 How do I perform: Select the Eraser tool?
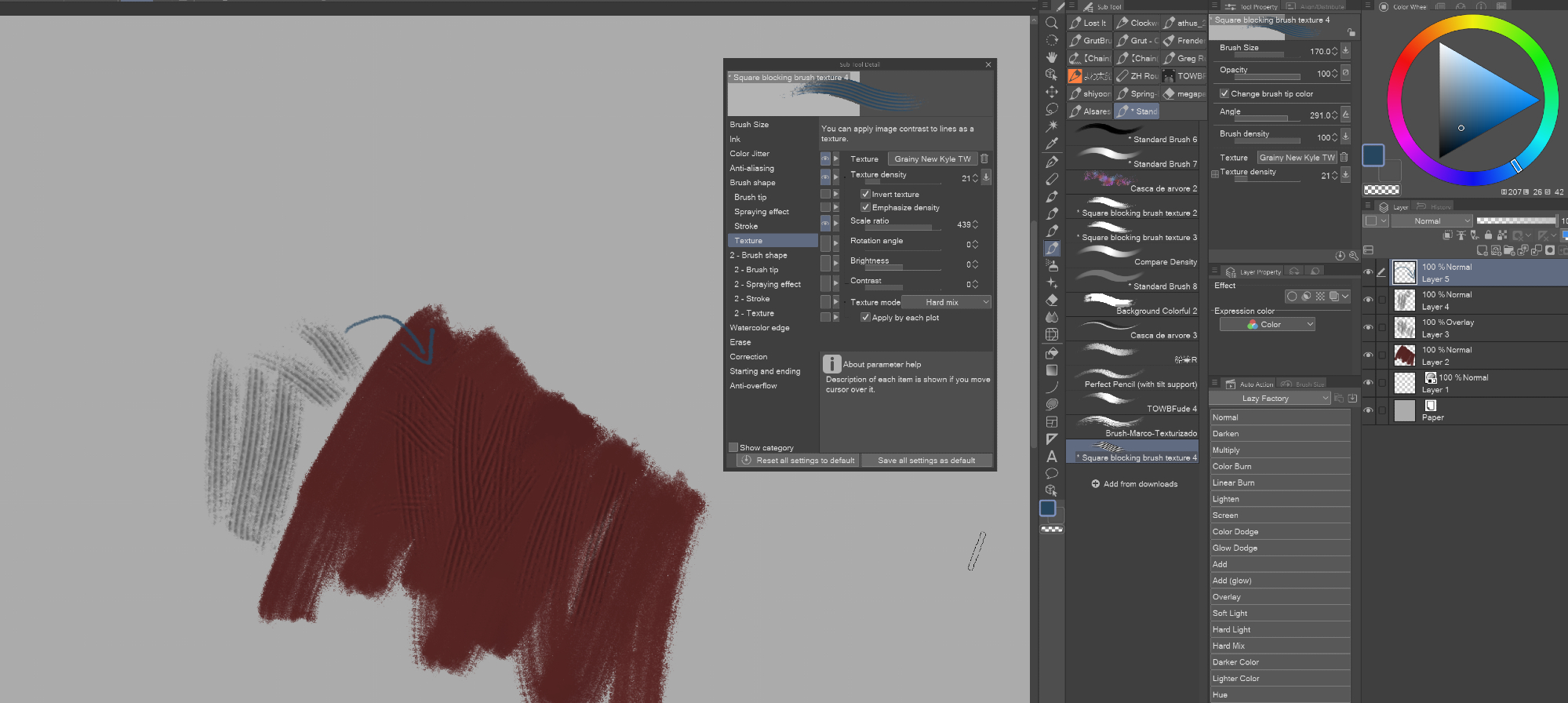(x=1052, y=300)
